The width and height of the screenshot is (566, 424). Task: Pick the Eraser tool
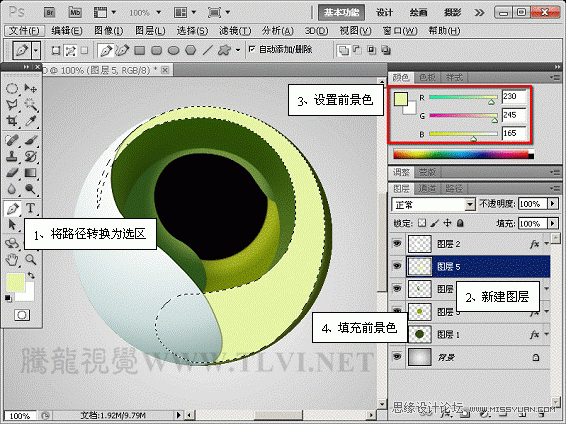point(12,172)
